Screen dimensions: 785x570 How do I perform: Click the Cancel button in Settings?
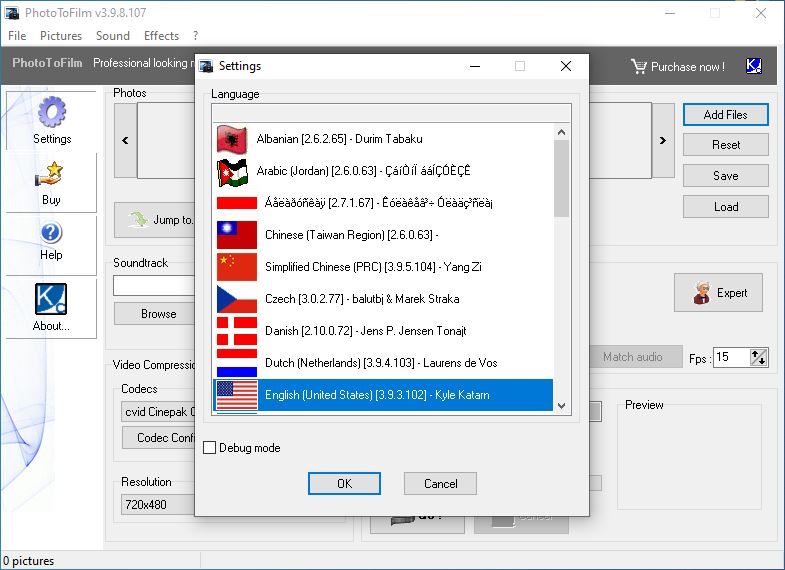441,483
